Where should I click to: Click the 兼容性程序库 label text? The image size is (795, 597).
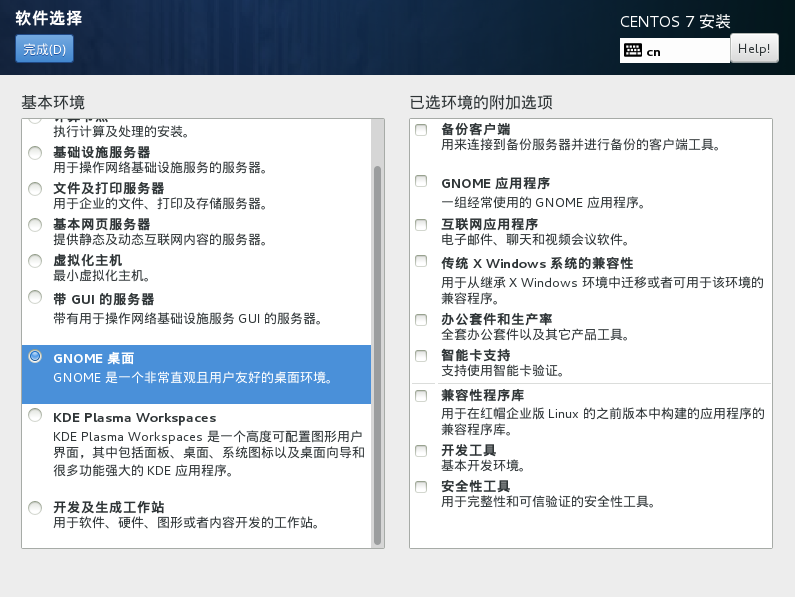tap(483, 395)
